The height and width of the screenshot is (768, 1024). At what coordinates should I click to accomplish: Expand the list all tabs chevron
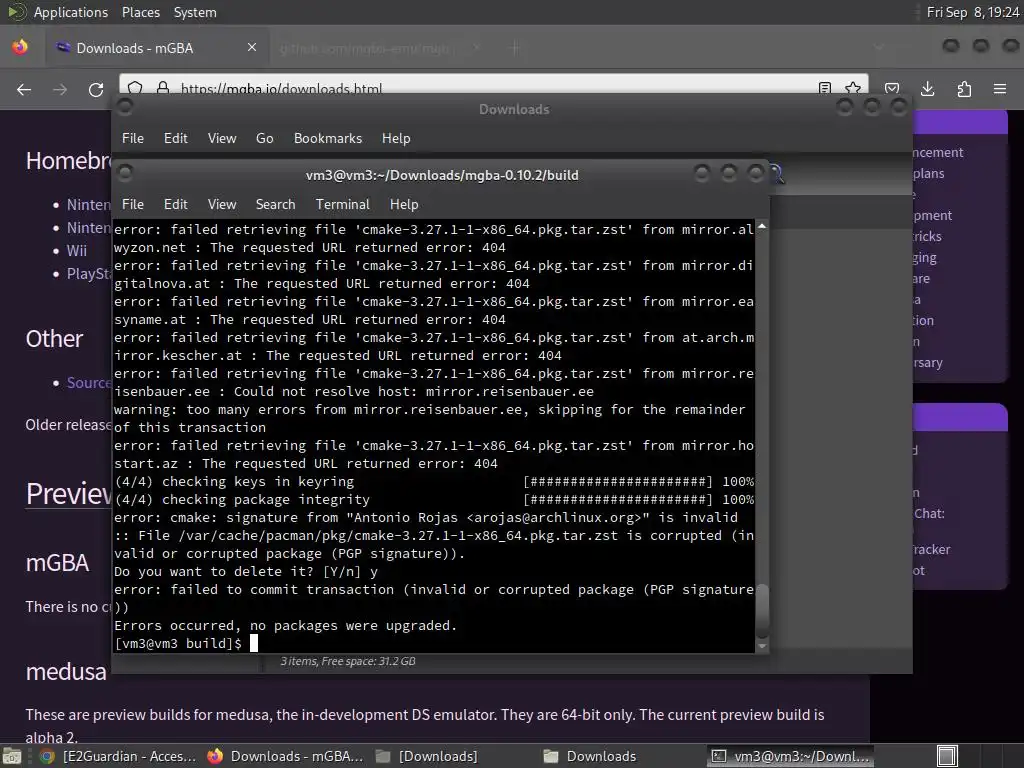[879, 47]
